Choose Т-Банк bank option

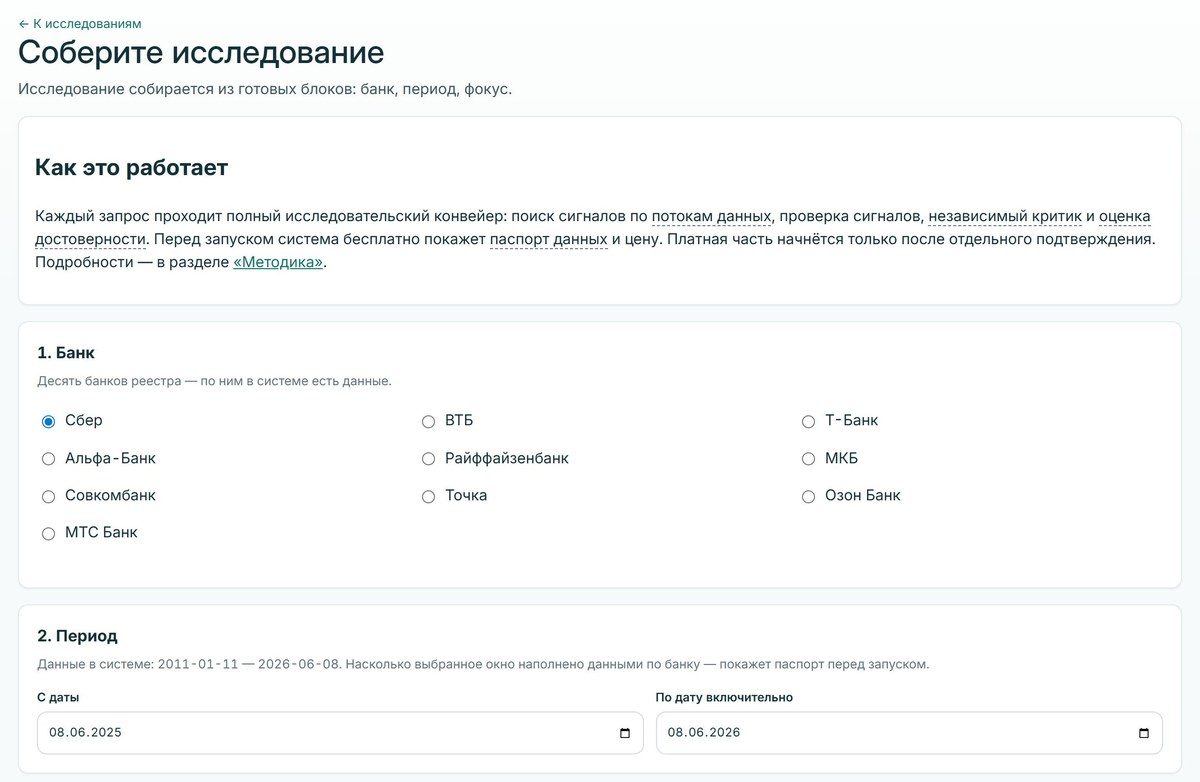(x=808, y=422)
